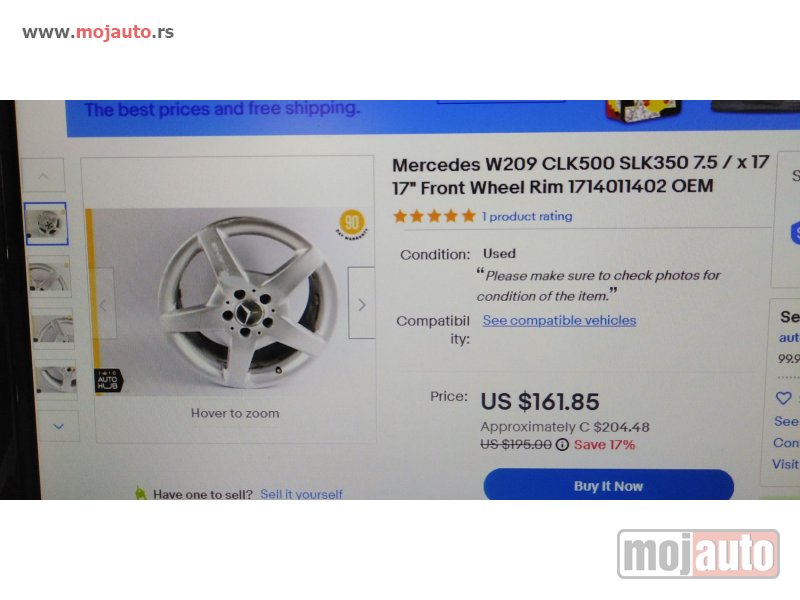Click the mojauto watermark logo
This screenshot has width=800, height=600.
[x=698, y=554]
